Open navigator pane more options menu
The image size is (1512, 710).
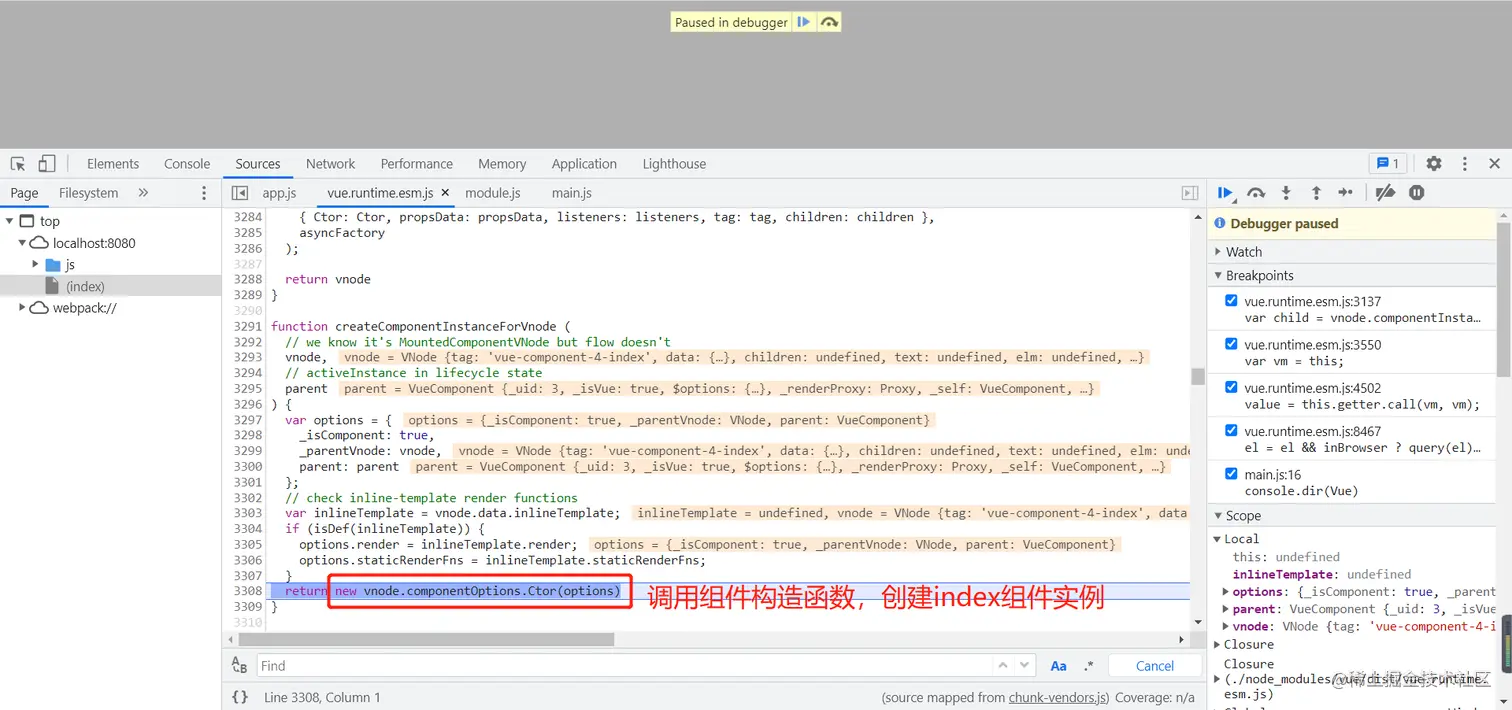205,193
